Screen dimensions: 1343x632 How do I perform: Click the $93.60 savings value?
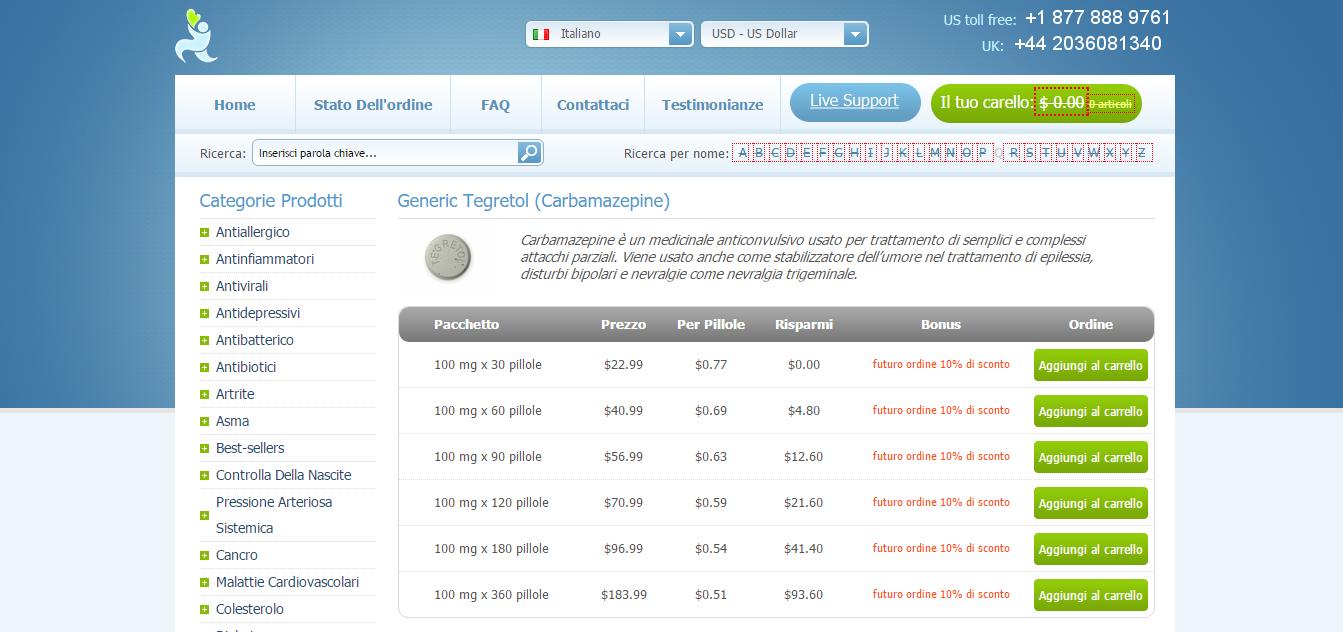tap(804, 595)
